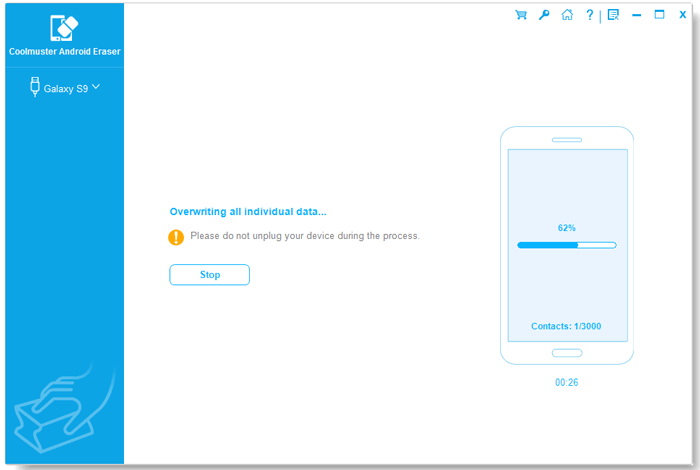Click the 62% erase progress bar

[567, 245]
